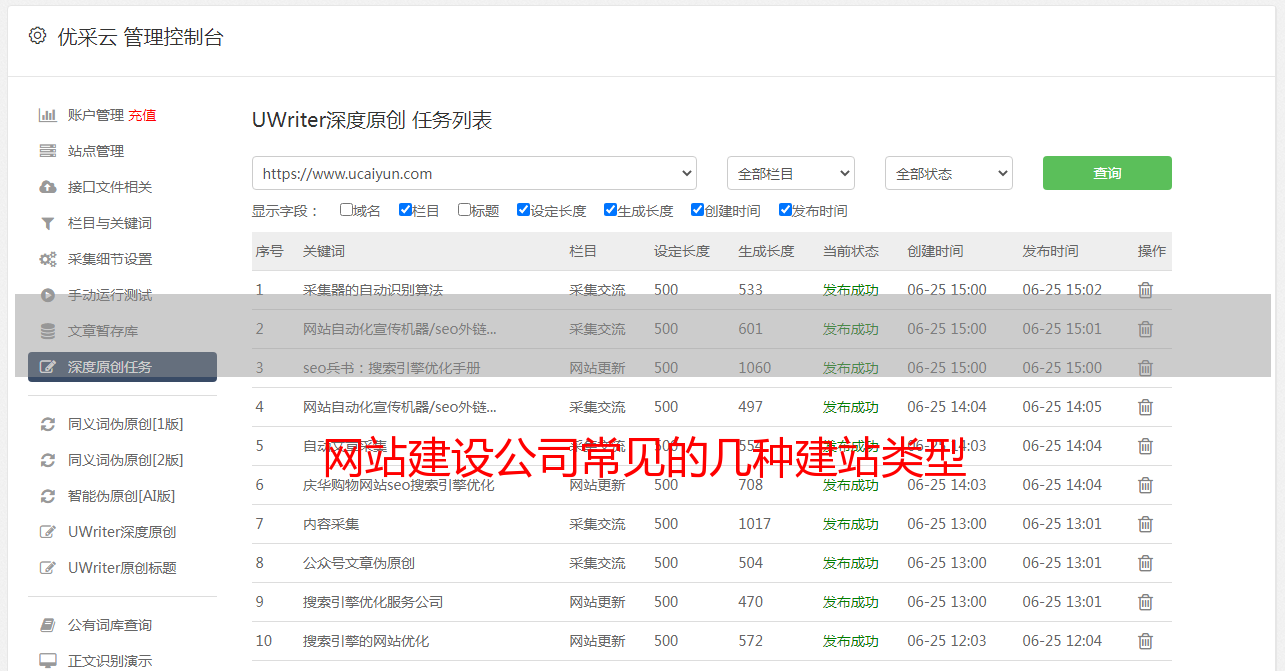This screenshot has height=671, width=1285.
Task: Uncheck the 栏目 field checkbox
Action: (x=405, y=210)
